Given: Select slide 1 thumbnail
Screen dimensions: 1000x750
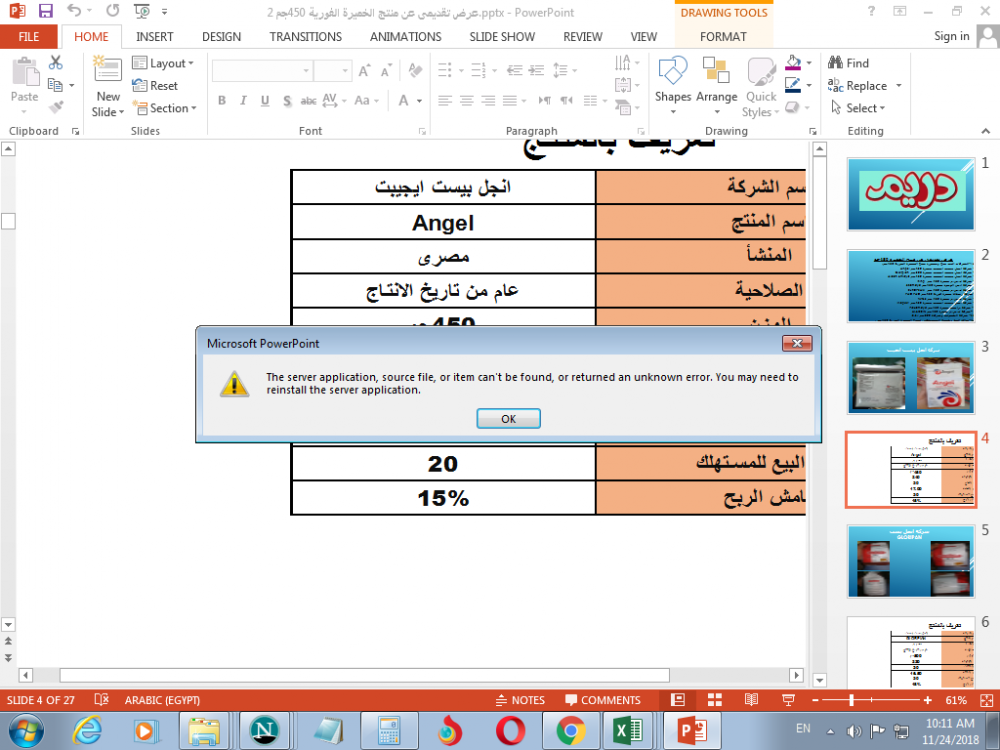Looking at the screenshot, I should tap(911, 194).
